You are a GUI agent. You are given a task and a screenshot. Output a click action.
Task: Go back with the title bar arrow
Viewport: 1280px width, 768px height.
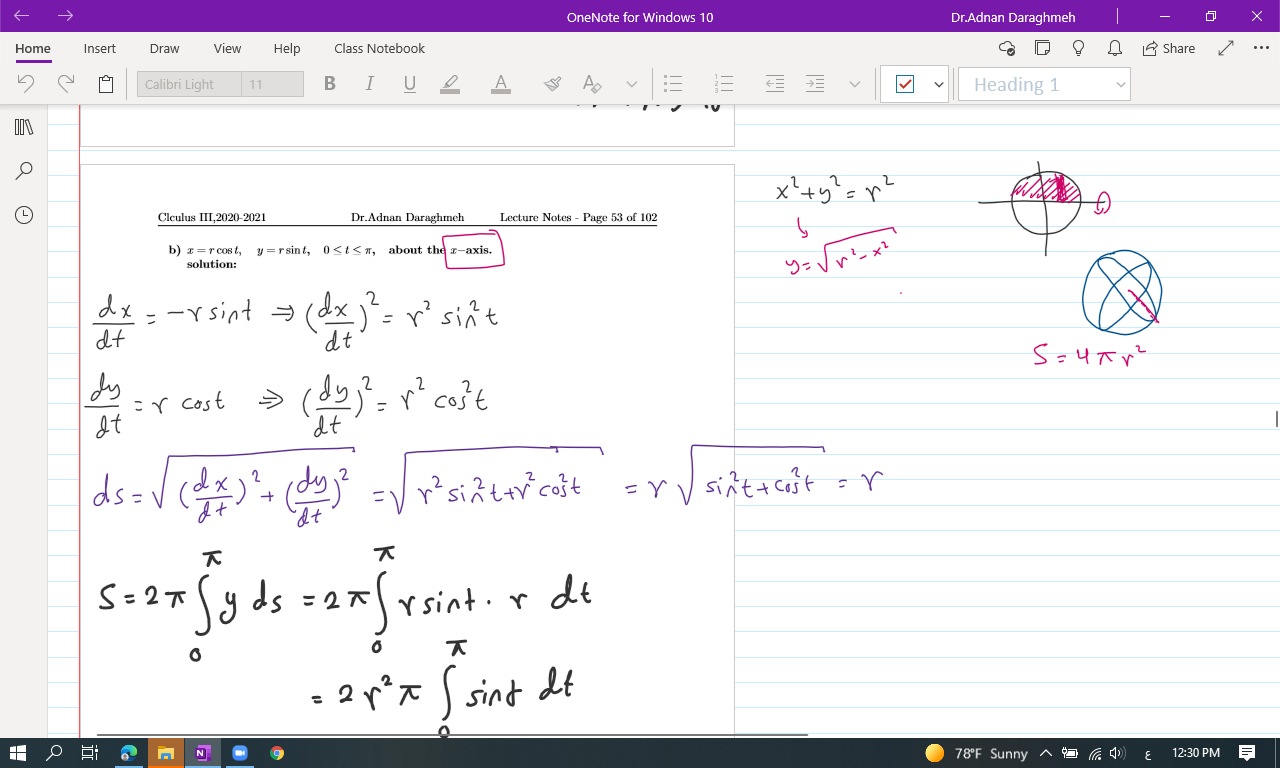(23, 16)
